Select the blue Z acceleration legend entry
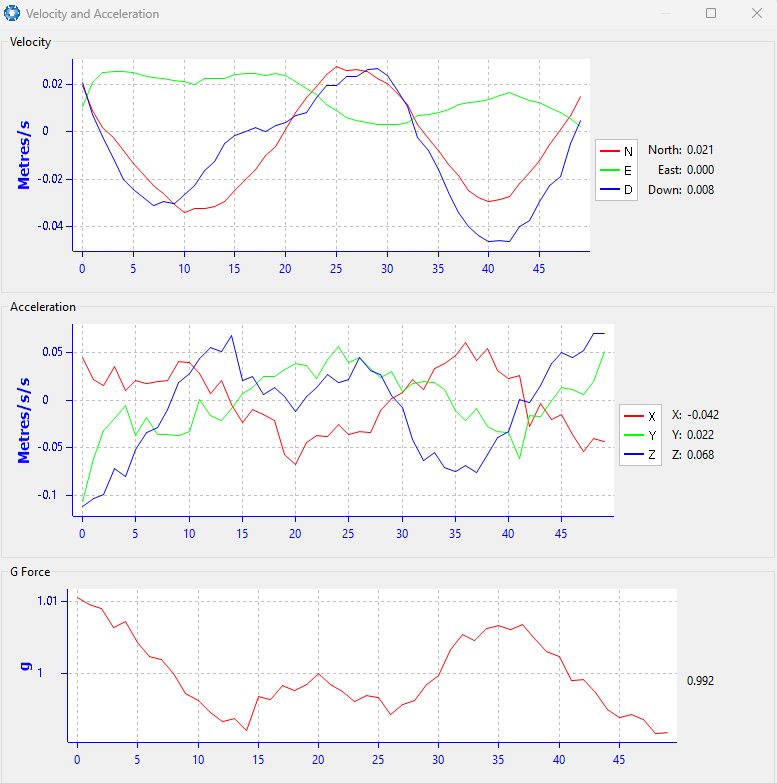The height and width of the screenshot is (783, 777). pos(640,455)
